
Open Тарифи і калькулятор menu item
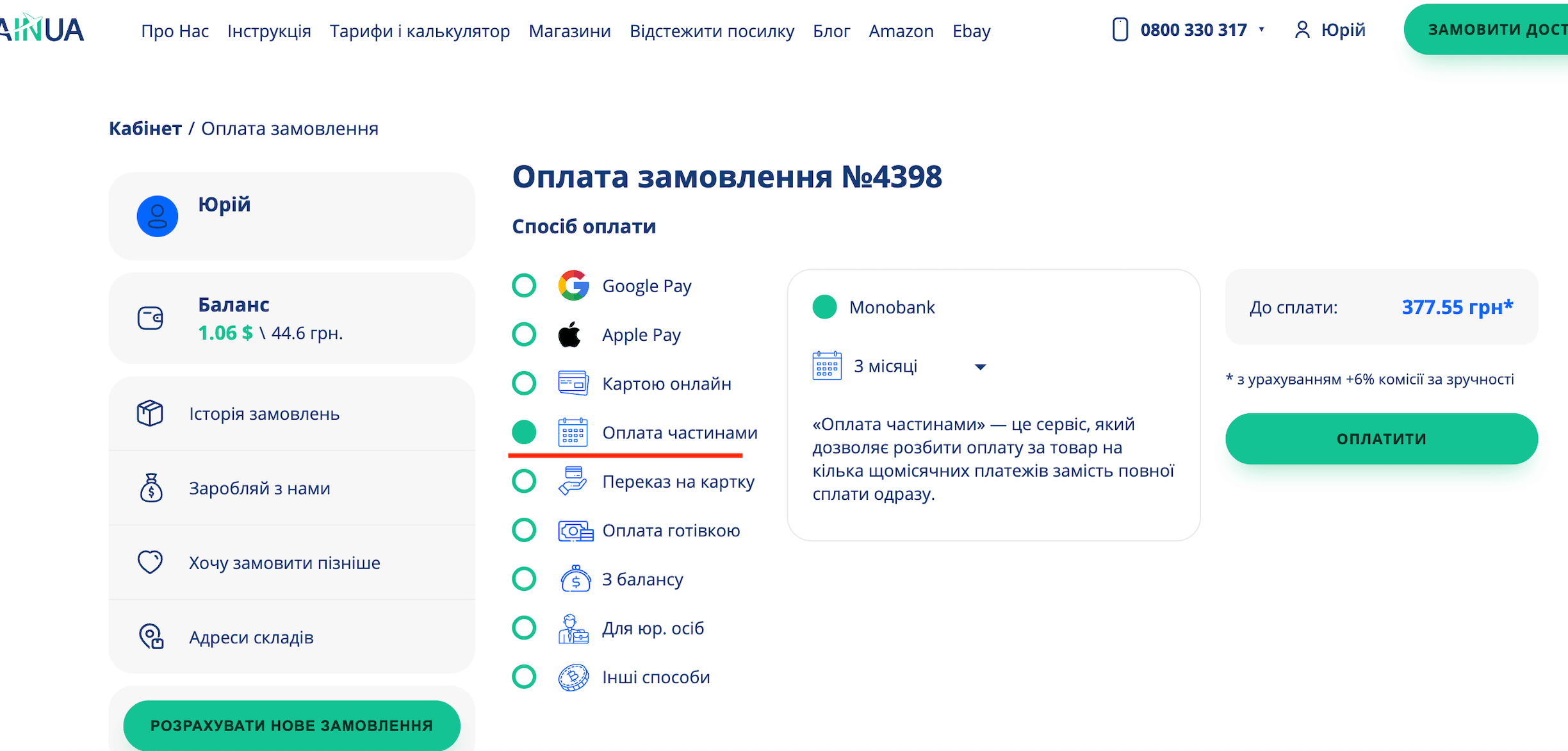pos(420,31)
